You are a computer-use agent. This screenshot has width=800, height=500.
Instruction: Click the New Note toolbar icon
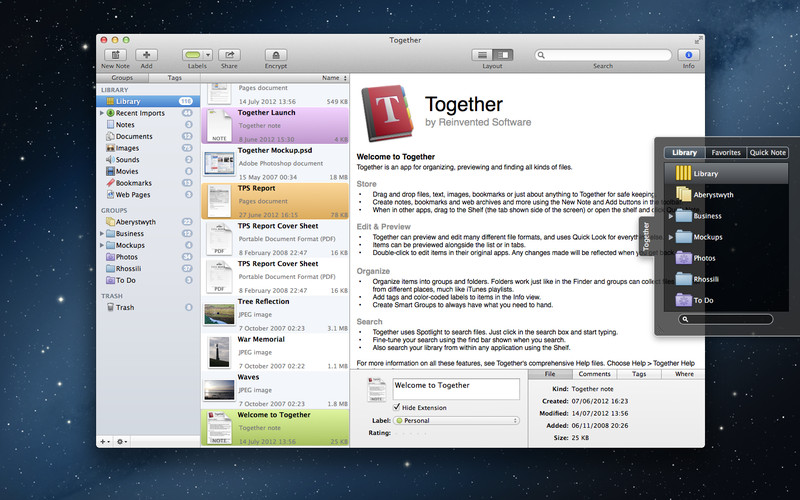(x=115, y=55)
